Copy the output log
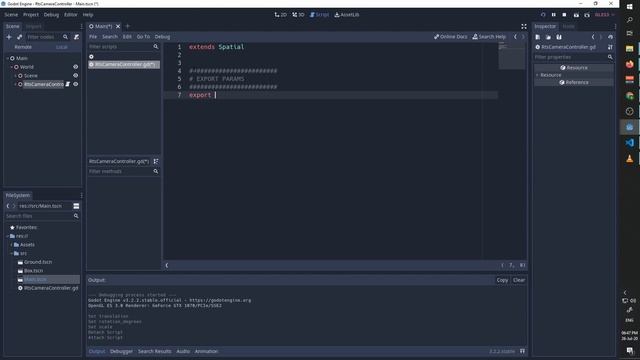Viewport: 640px width, 360px height. coord(502,280)
